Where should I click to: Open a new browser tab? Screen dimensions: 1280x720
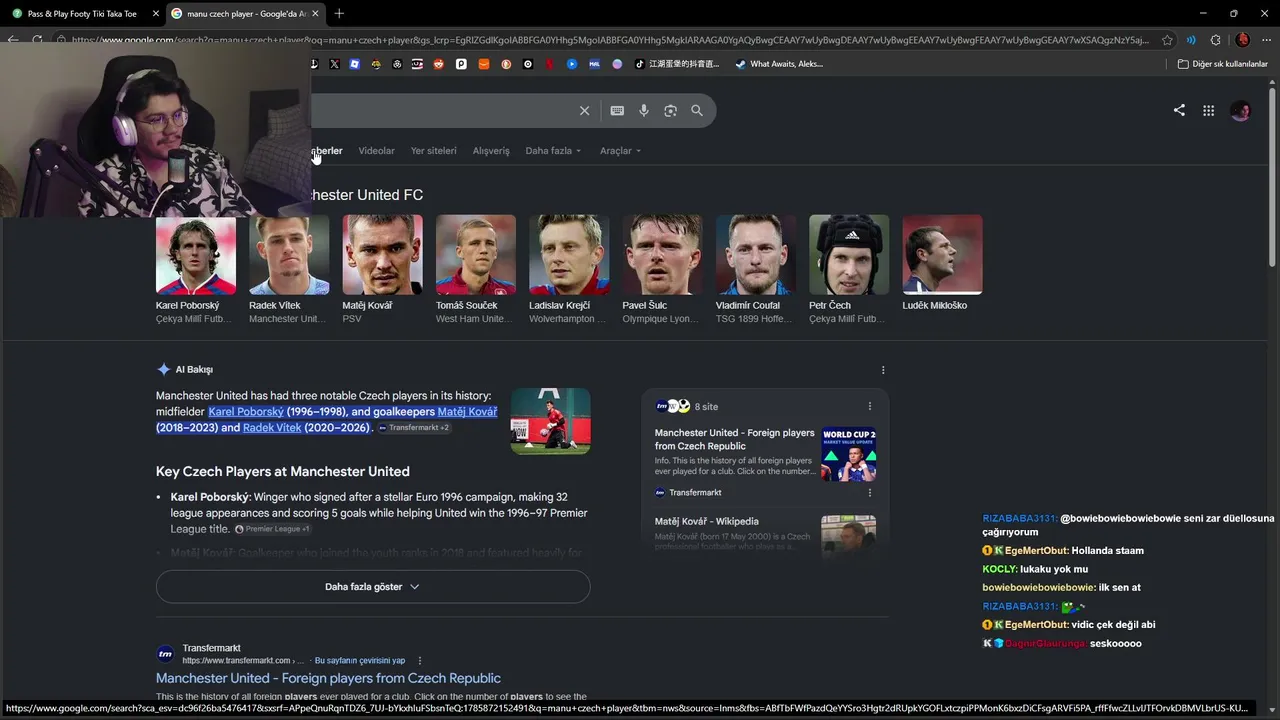tap(339, 13)
